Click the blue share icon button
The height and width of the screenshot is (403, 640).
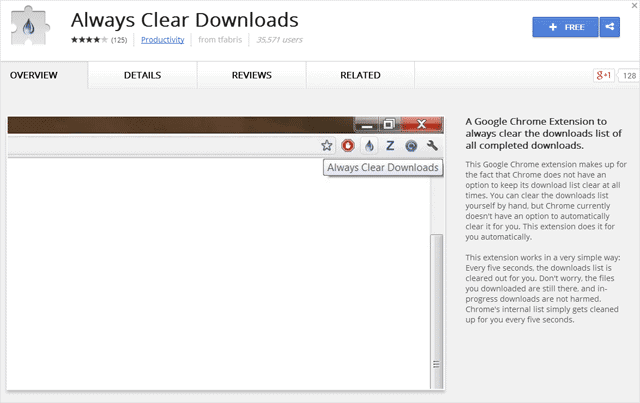[609, 28]
